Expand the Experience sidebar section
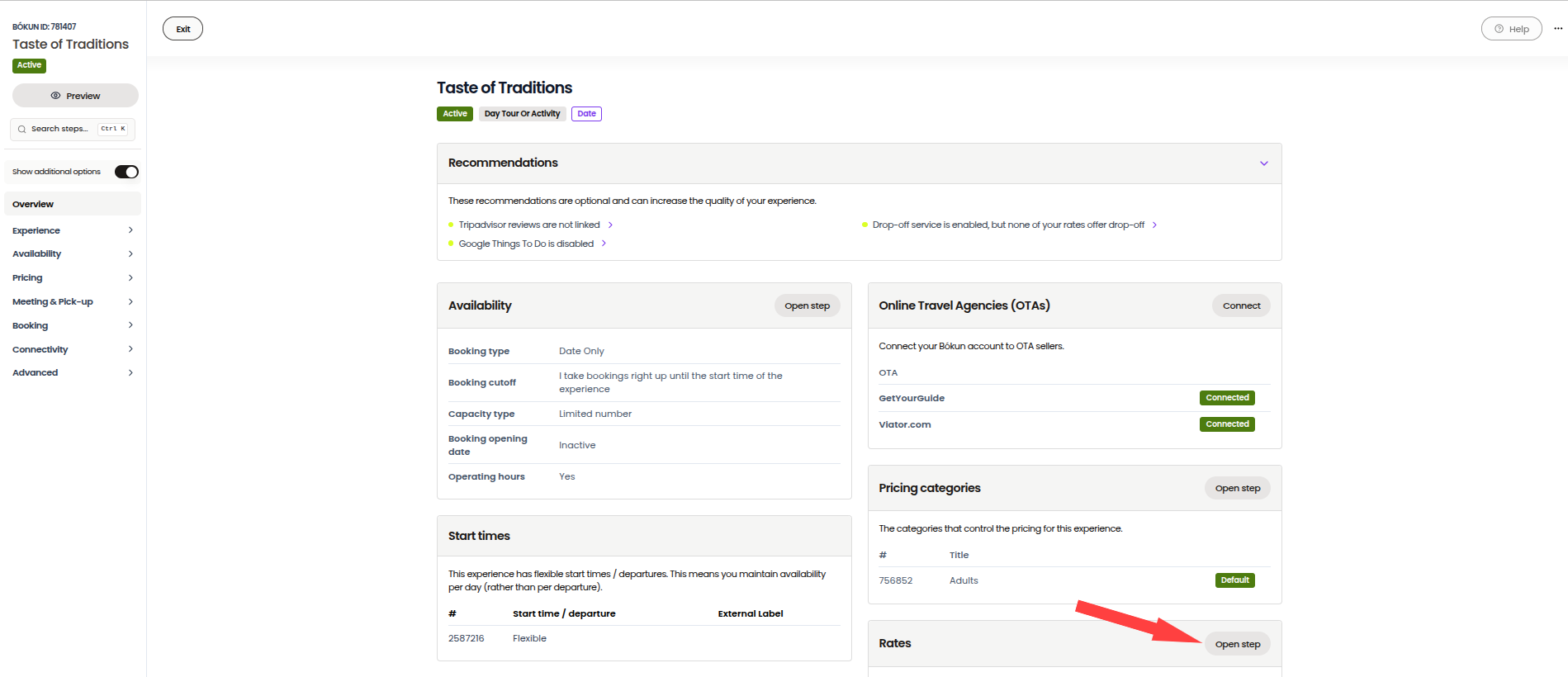 coord(73,230)
